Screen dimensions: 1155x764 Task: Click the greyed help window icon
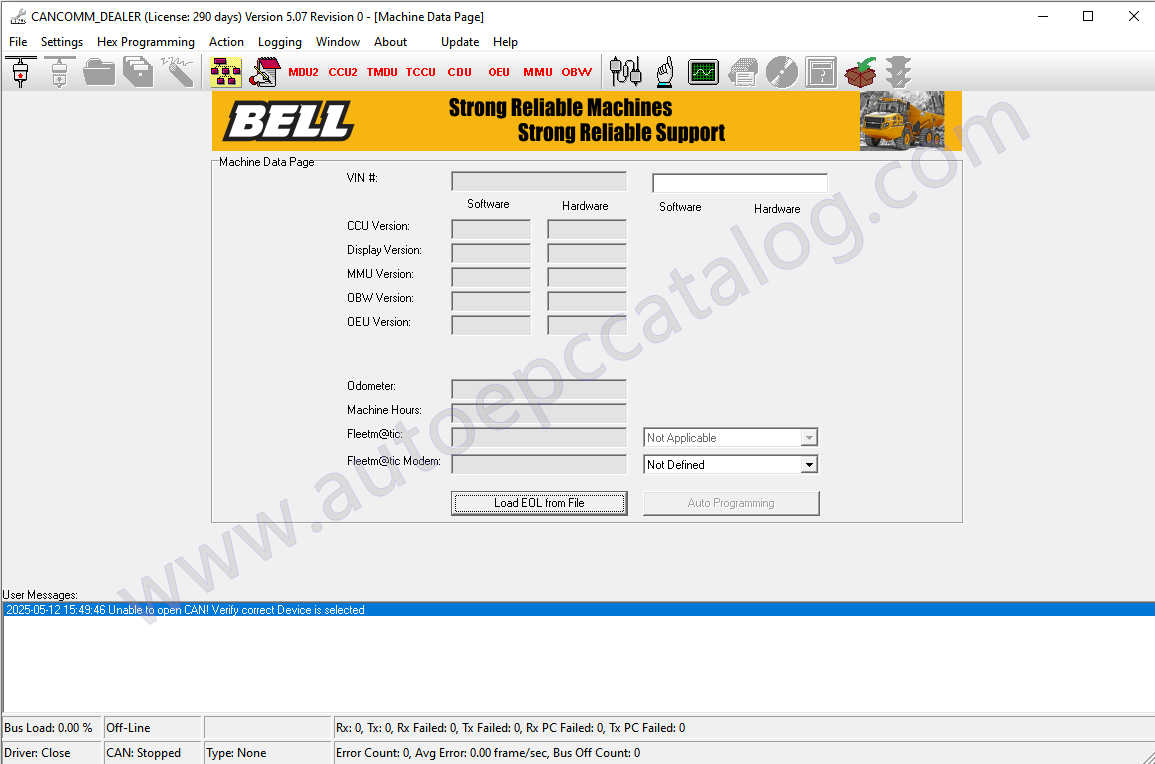pos(821,72)
